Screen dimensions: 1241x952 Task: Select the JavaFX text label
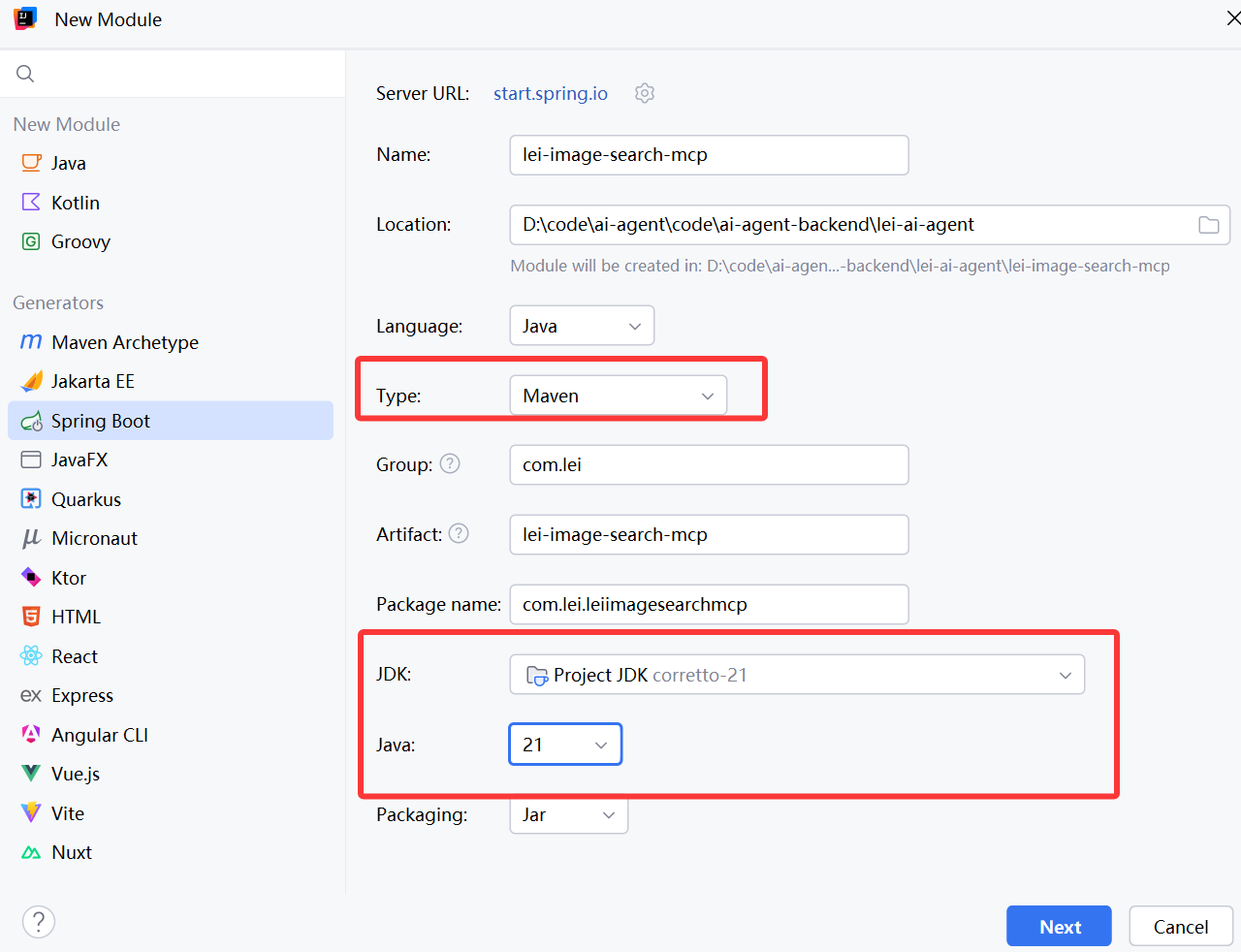pyautogui.click(x=80, y=460)
